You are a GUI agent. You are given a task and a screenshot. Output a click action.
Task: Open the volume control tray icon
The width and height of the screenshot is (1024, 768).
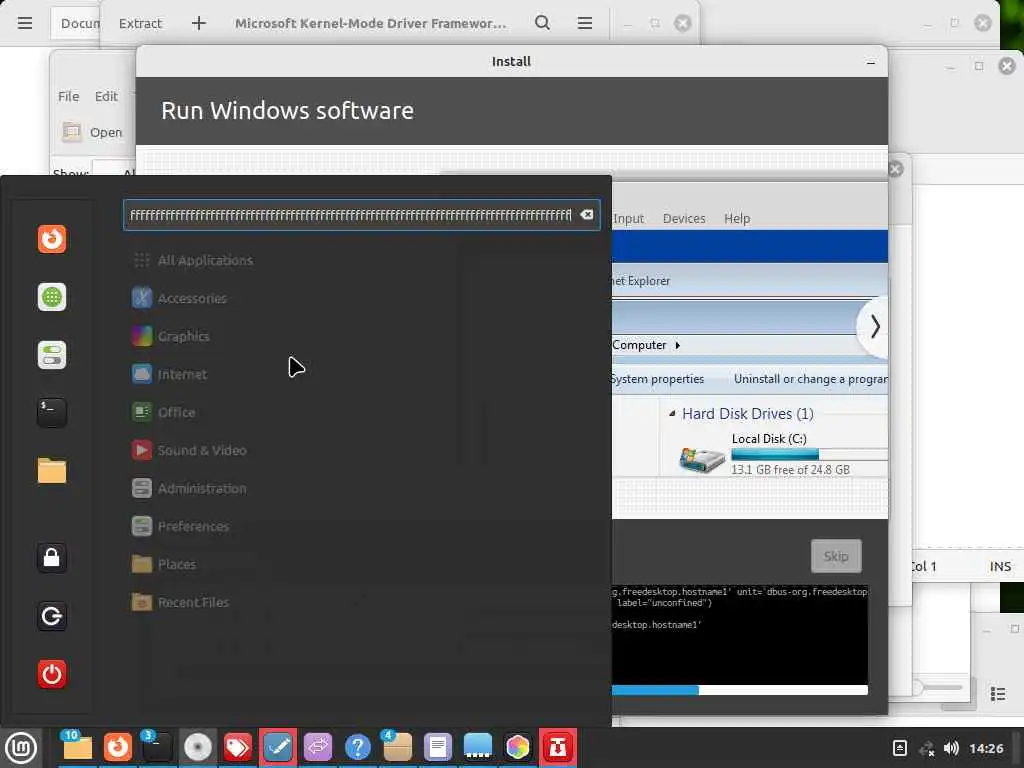point(952,748)
